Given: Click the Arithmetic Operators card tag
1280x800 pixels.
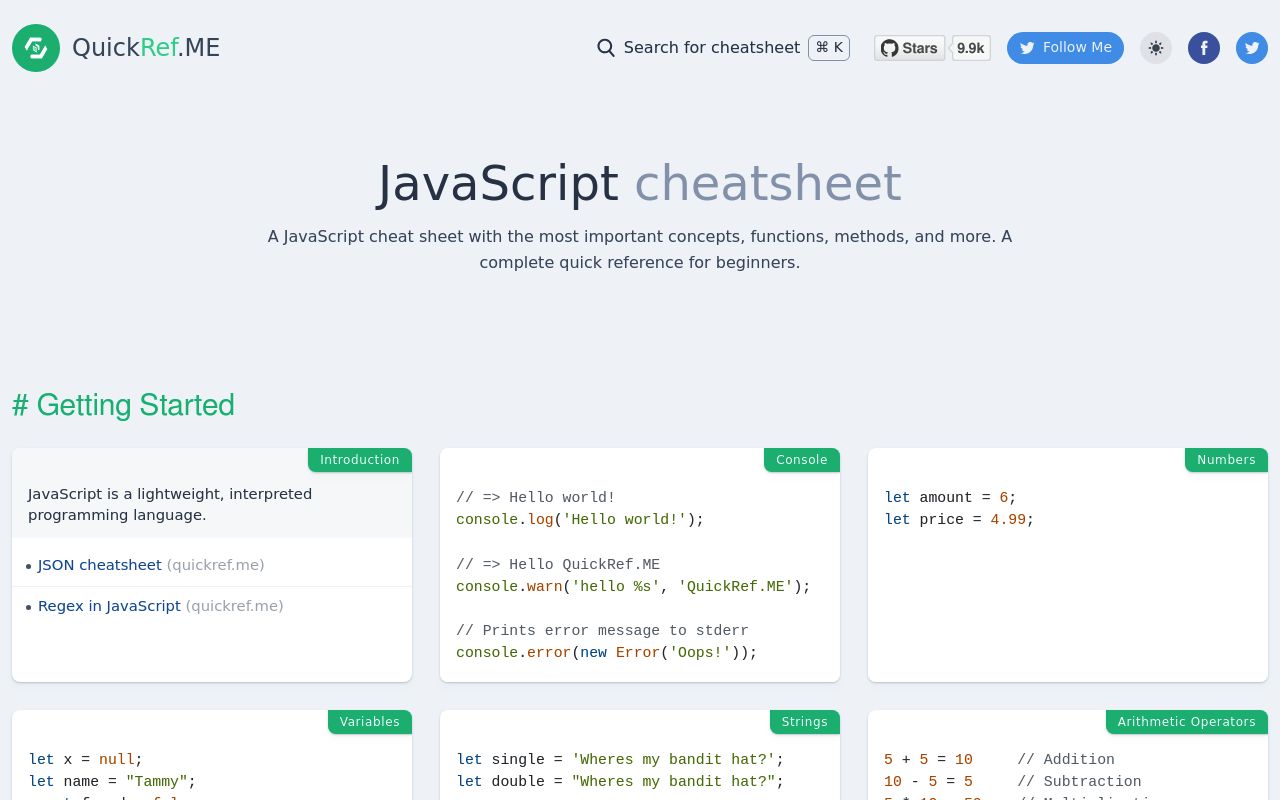Looking at the screenshot, I should point(1186,722).
